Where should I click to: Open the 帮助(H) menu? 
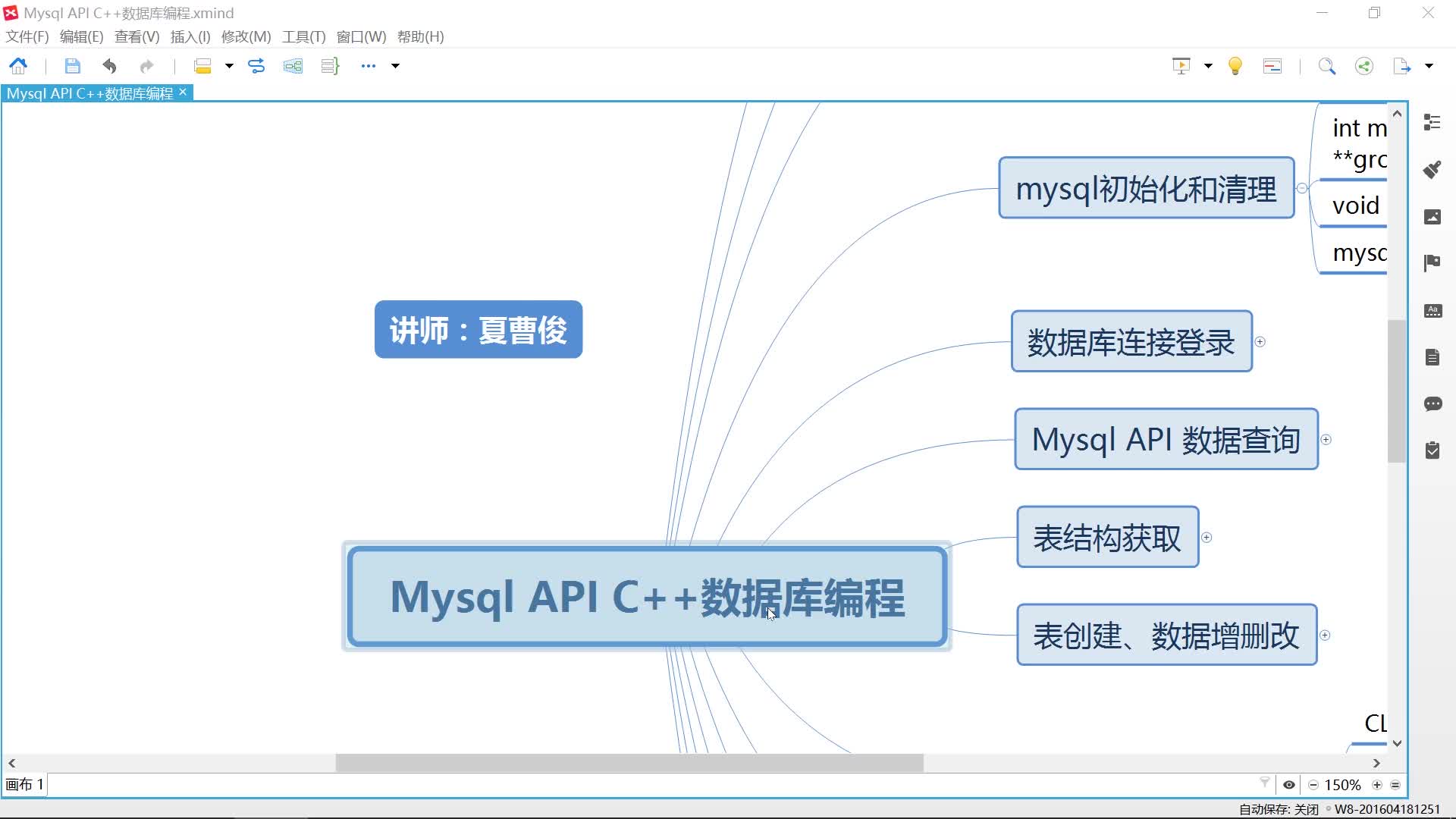420,36
